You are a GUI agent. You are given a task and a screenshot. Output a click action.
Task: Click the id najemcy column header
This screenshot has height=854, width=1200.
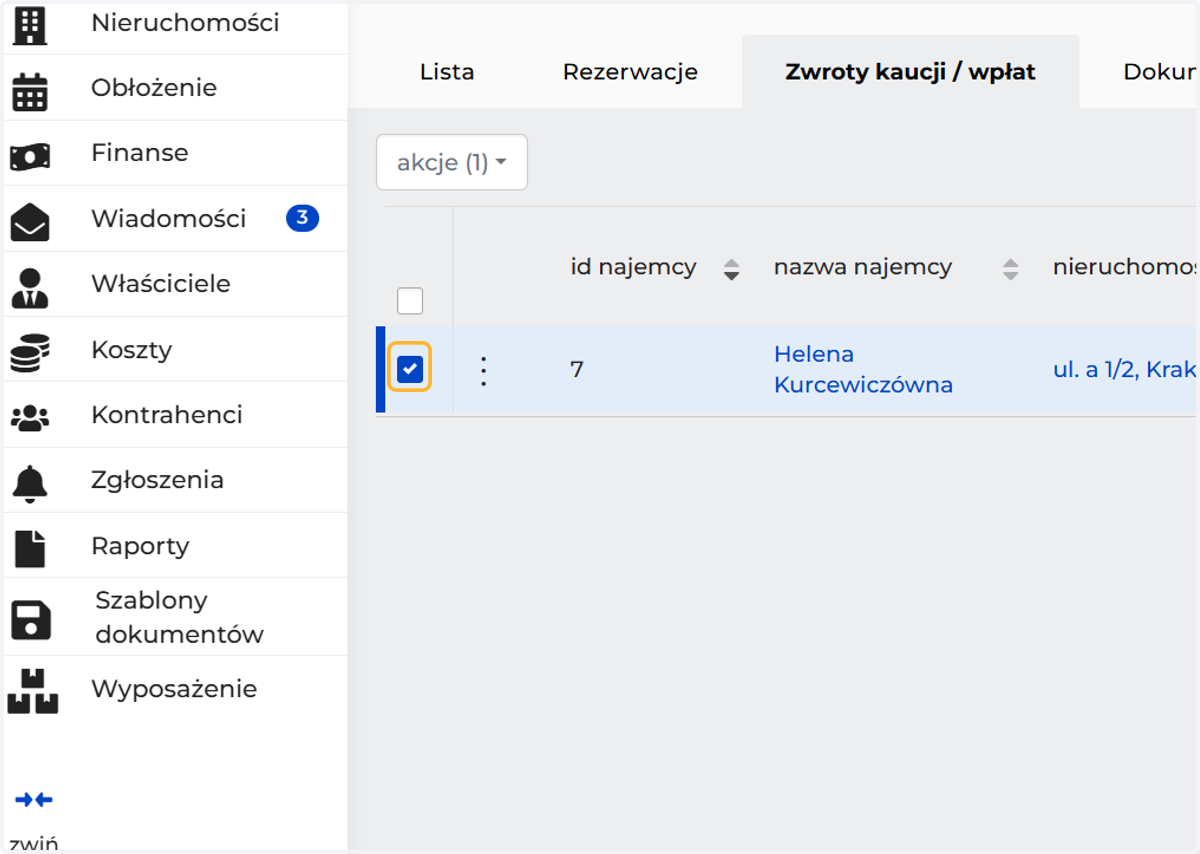click(633, 268)
